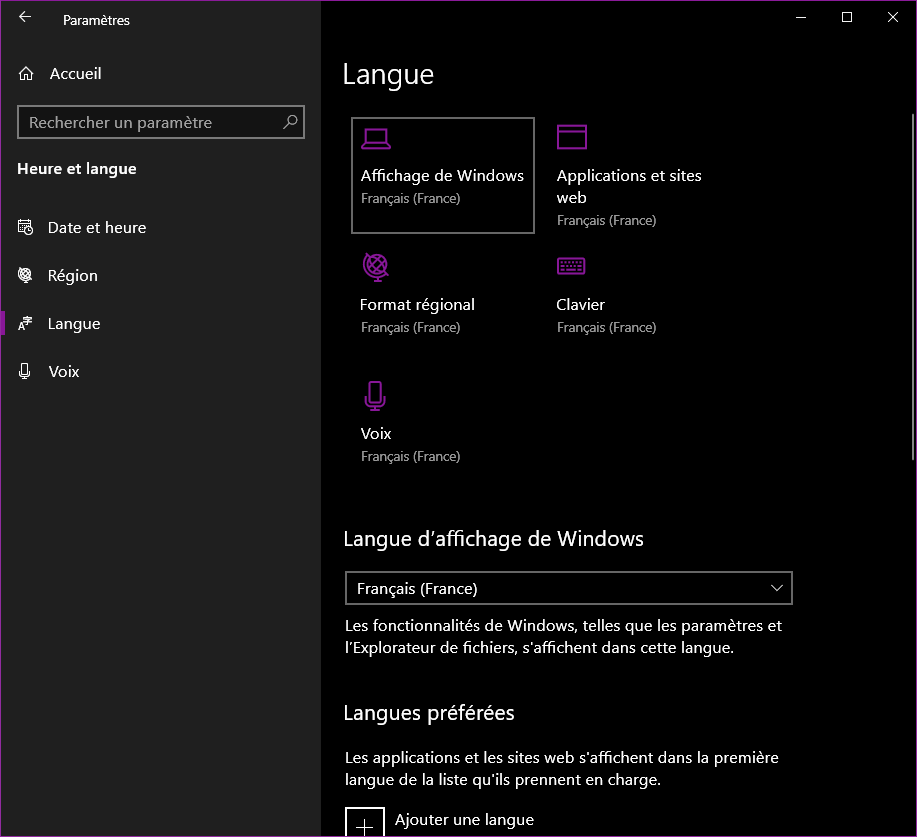Click the Région globe icon in sidebar
917x837 pixels.
(x=25, y=275)
